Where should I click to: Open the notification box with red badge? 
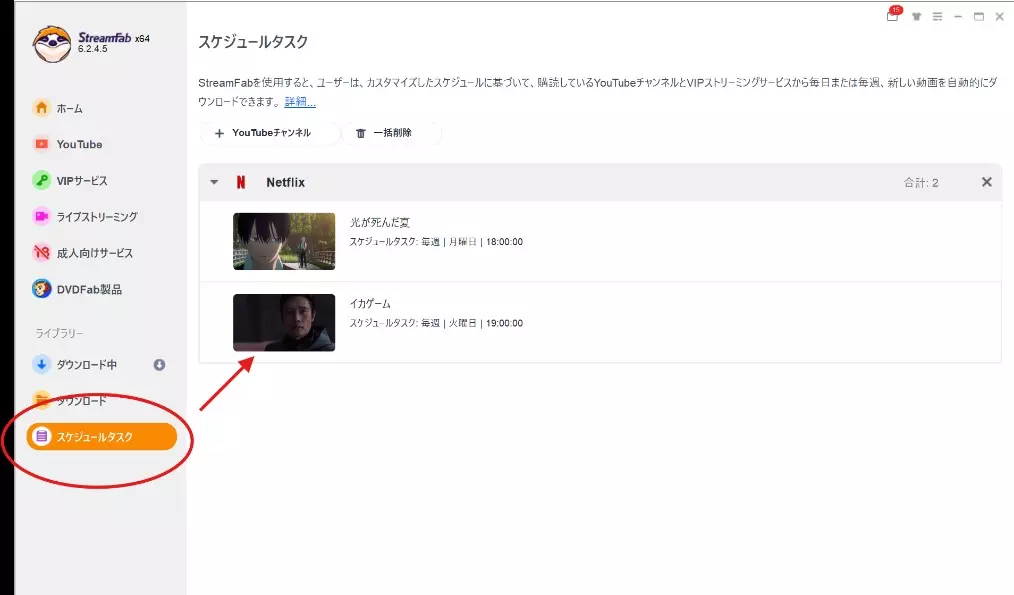point(893,15)
